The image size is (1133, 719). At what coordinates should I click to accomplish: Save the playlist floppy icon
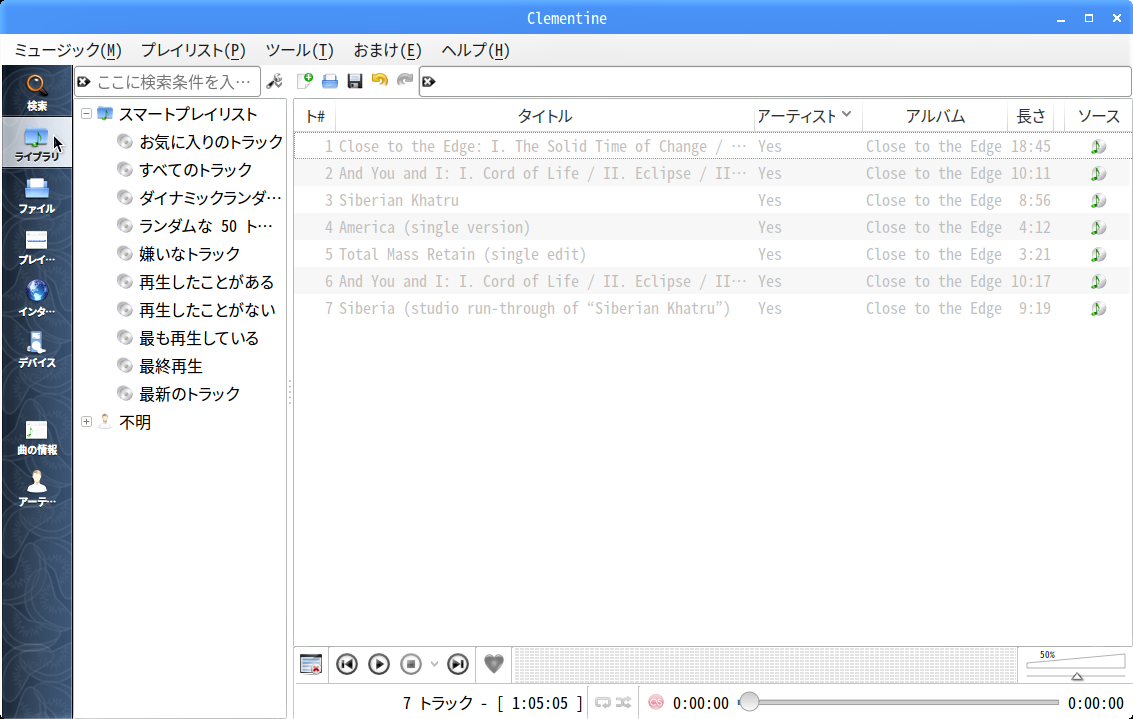[x=355, y=81]
